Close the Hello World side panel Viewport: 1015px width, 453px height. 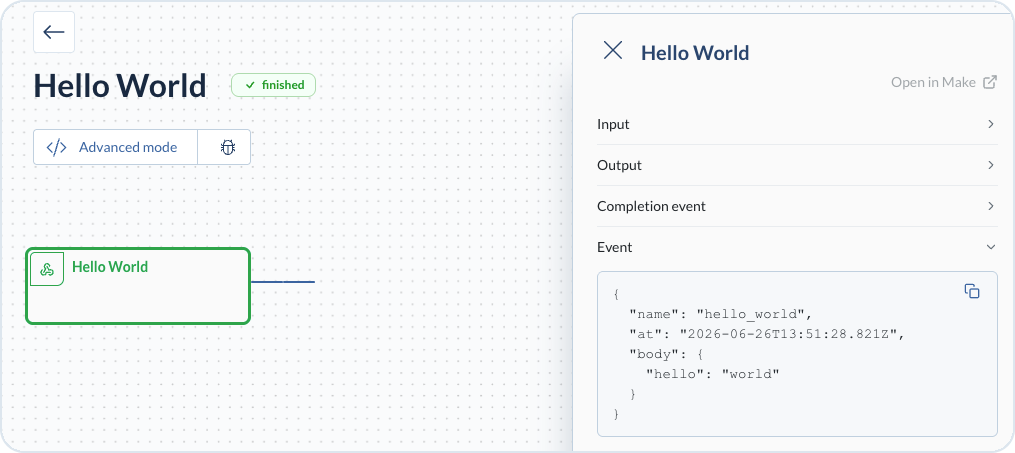tap(612, 50)
